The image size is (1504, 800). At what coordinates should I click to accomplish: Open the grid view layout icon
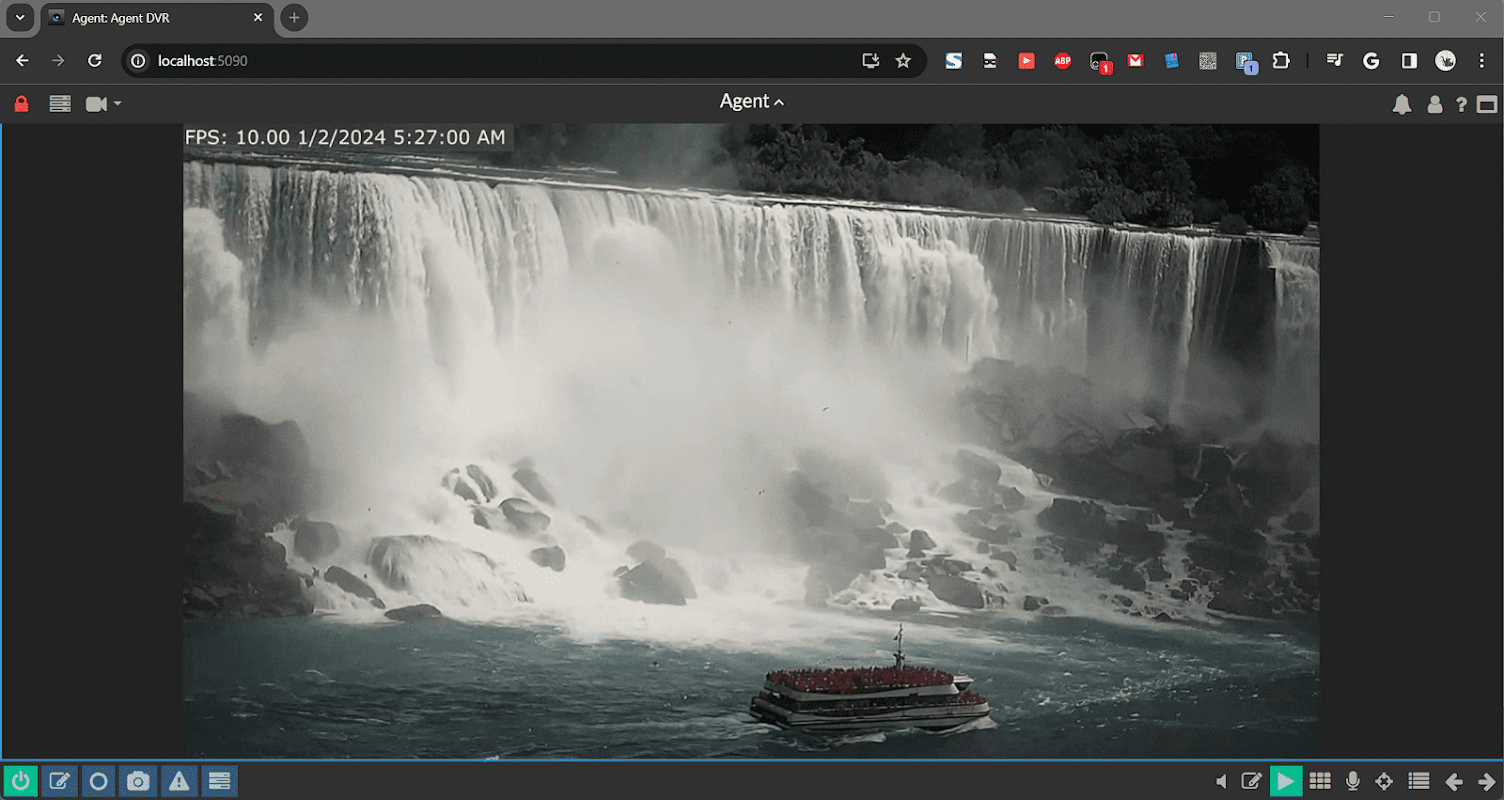1320,781
